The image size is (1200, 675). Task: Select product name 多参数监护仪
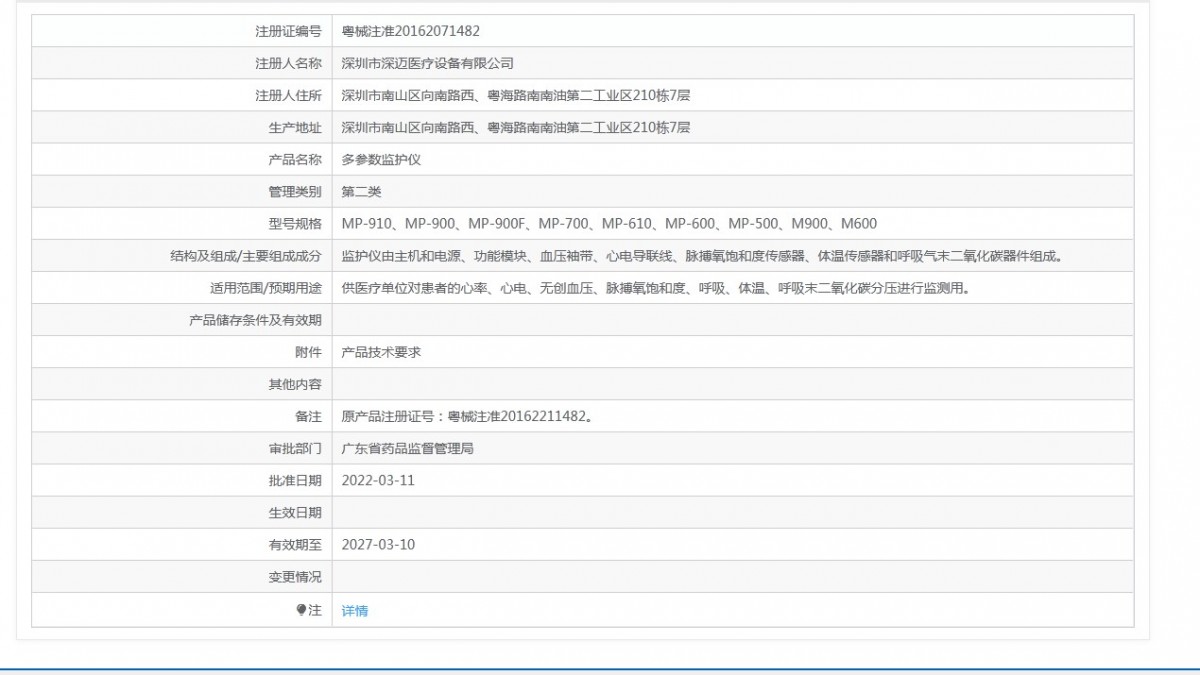point(381,159)
